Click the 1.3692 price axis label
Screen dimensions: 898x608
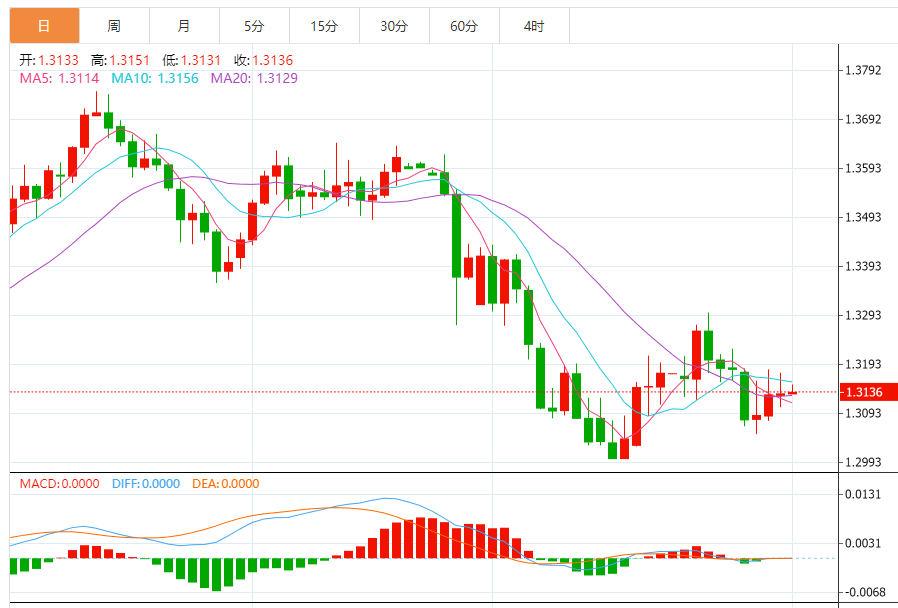pyautogui.click(x=864, y=119)
